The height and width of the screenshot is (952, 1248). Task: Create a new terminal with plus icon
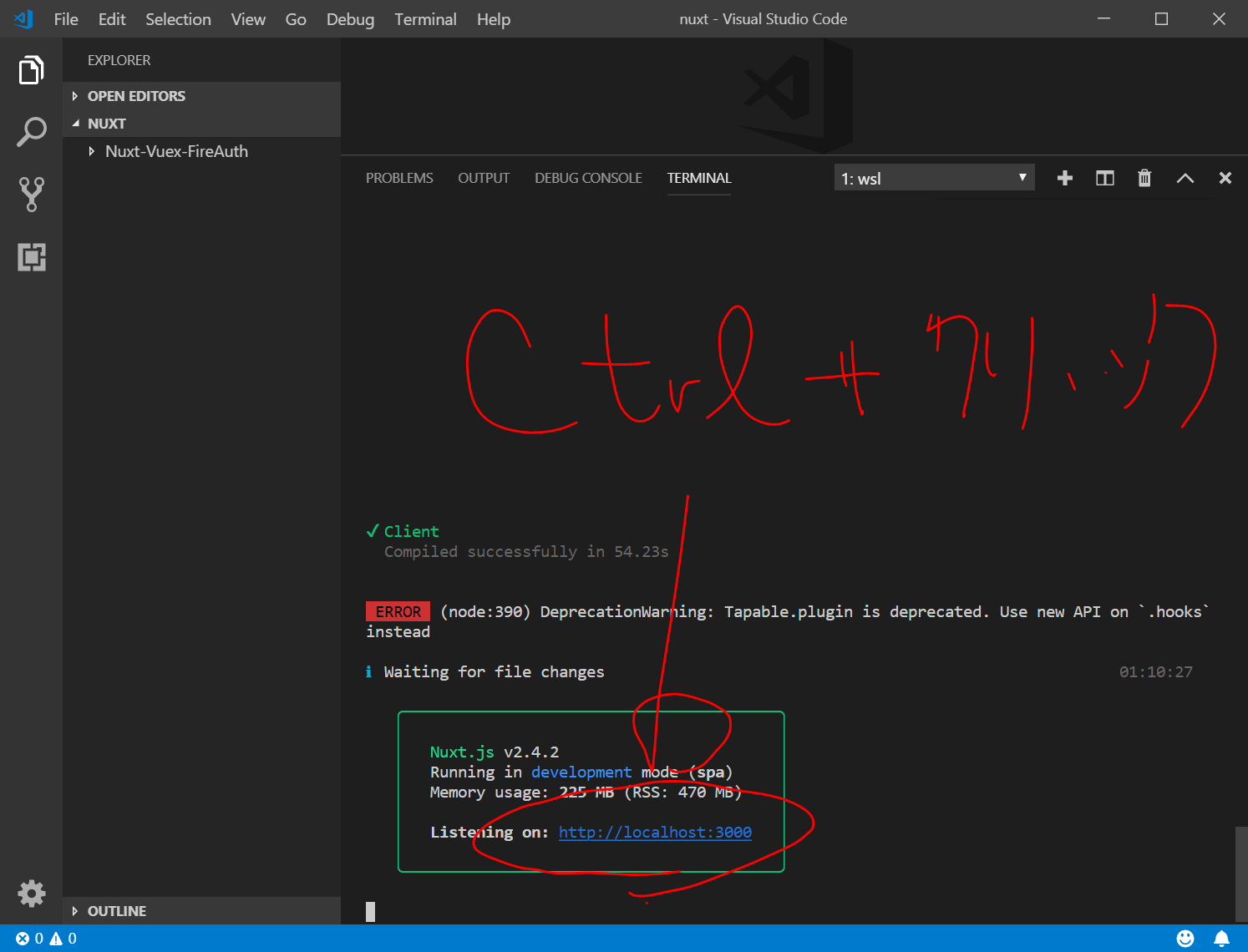1064,178
